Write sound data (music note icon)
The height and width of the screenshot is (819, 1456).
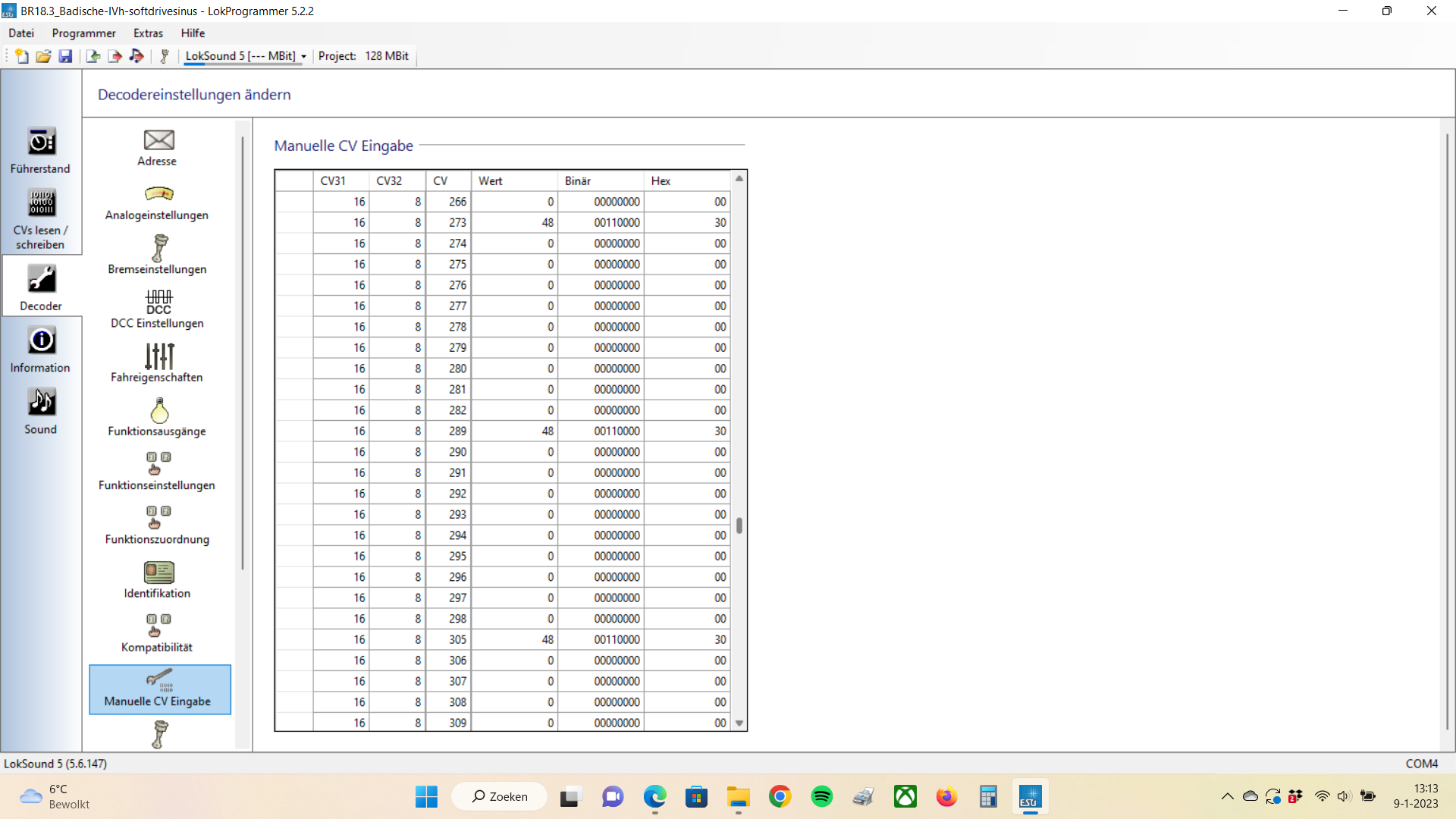[136, 56]
